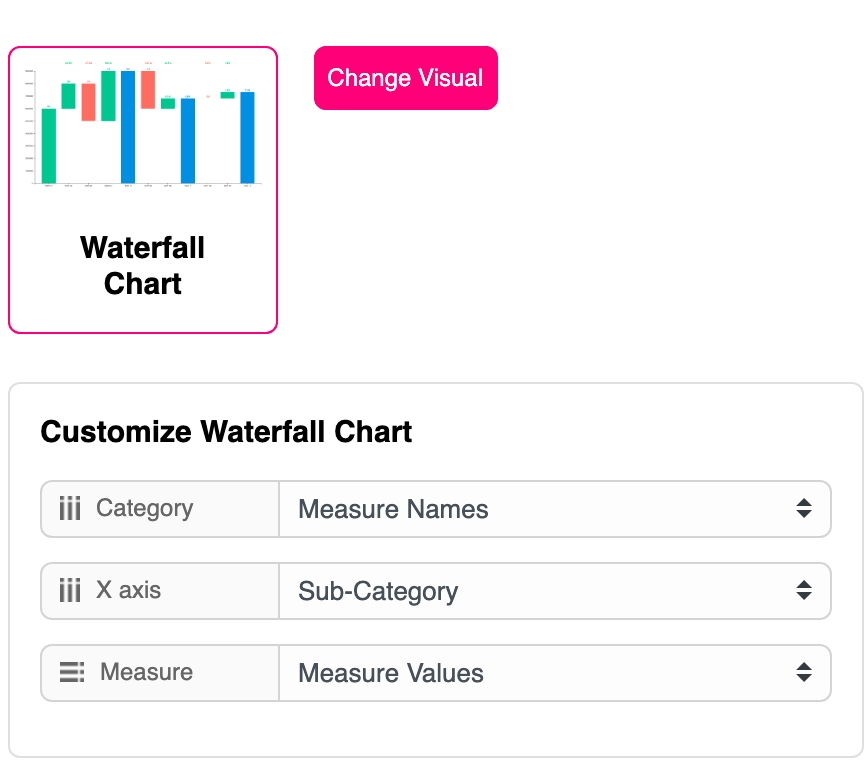Click the Category field label
This screenshot has height=768, width=866.
tap(144, 509)
